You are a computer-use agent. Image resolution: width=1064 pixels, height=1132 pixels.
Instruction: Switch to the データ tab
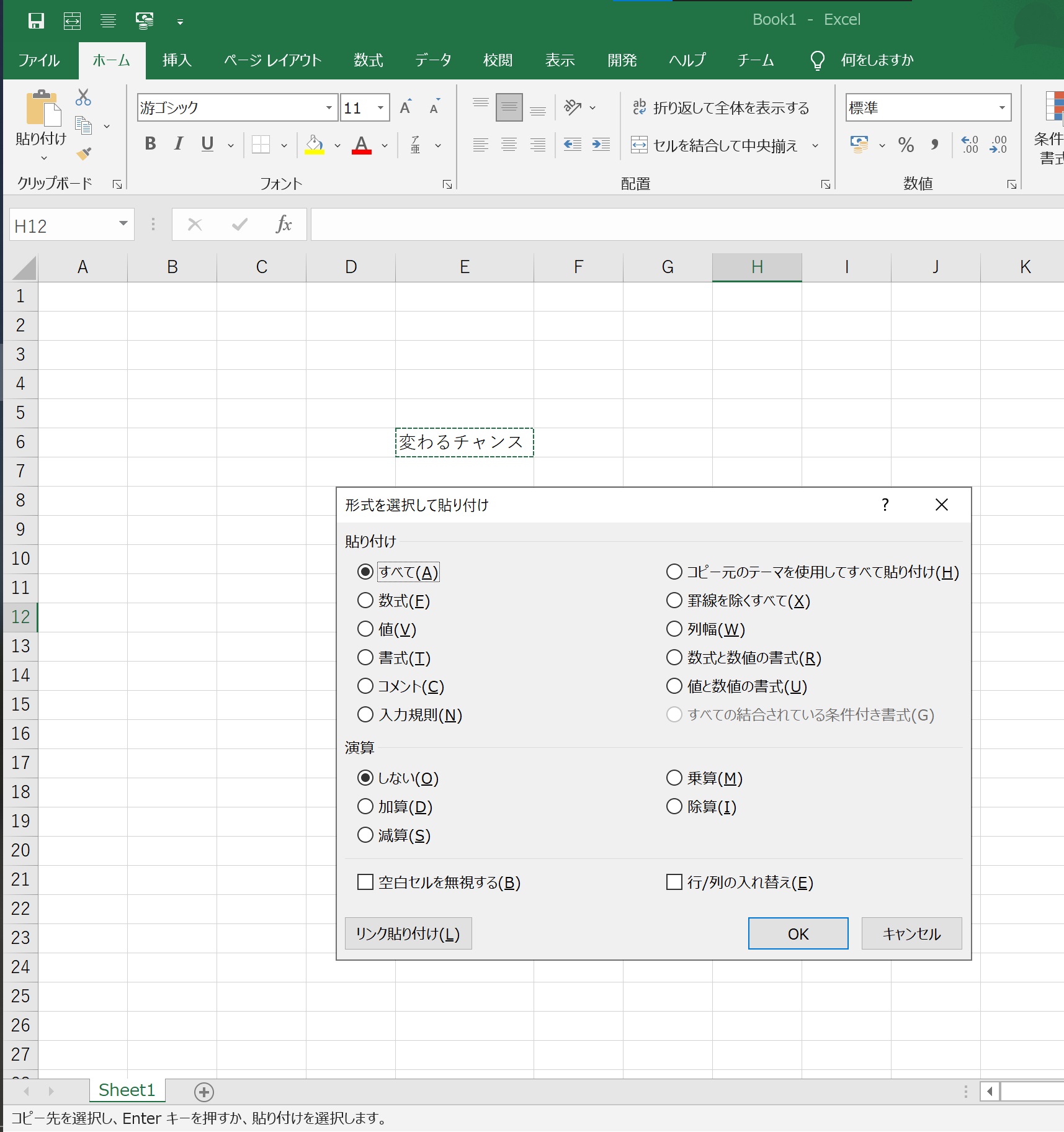click(x=433, y=60)
